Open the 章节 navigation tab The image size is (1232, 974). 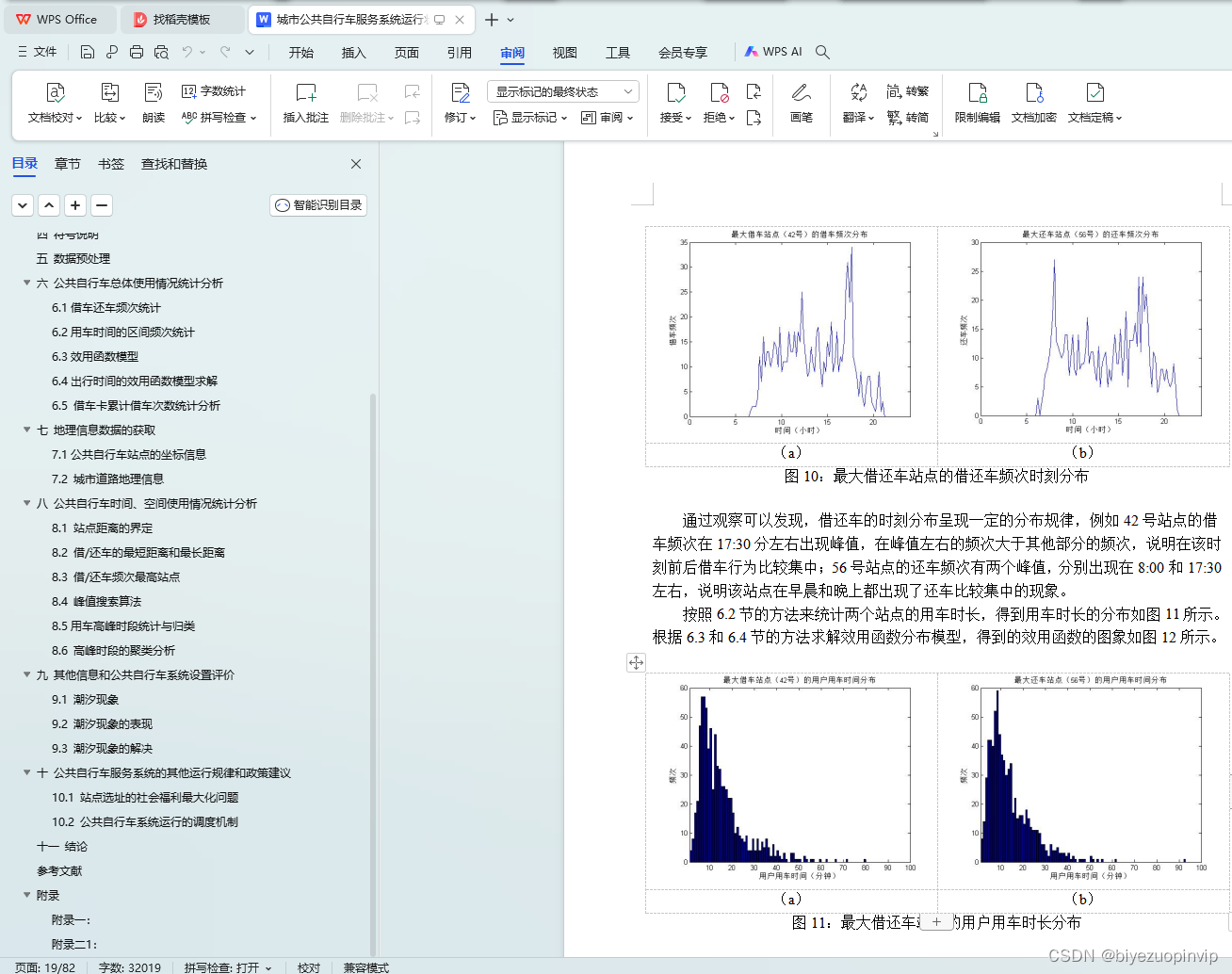click(68, 164)
